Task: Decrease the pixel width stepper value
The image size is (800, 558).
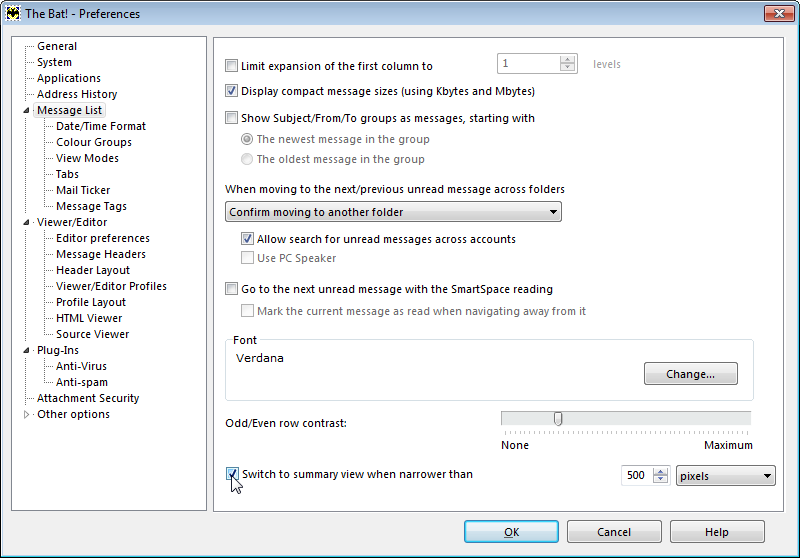Action: (660, 479)
